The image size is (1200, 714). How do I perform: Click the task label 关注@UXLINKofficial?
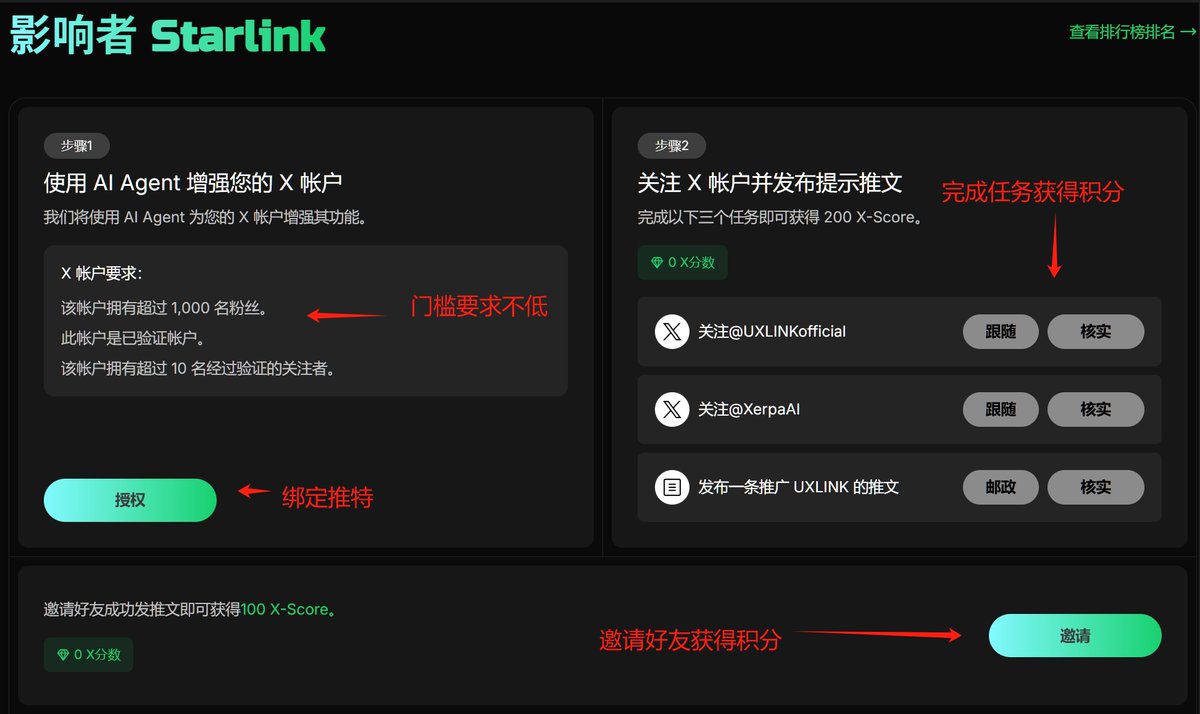coord(772,331)
